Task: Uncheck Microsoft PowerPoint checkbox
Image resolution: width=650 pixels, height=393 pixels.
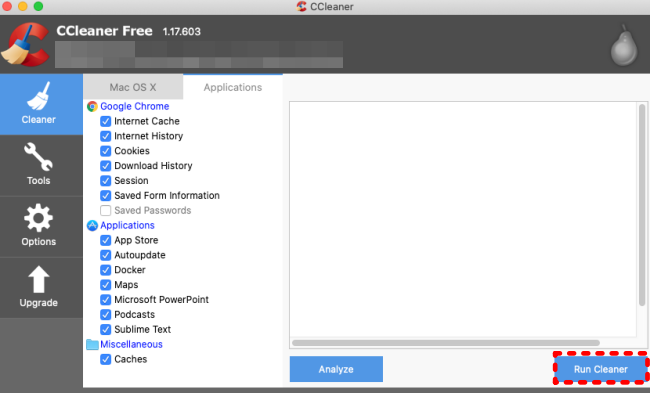Action: (x=106, y=300)
